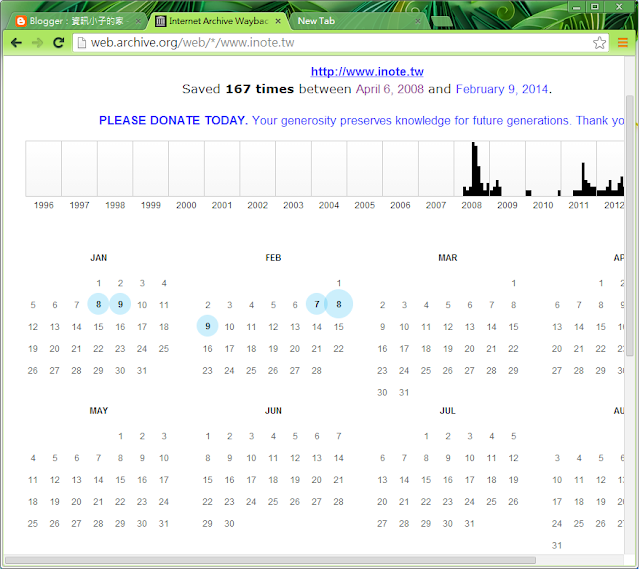Click the horizontal scrollbar at page bottom
Viewport: 640px width, 569px height.
point(270,560)
